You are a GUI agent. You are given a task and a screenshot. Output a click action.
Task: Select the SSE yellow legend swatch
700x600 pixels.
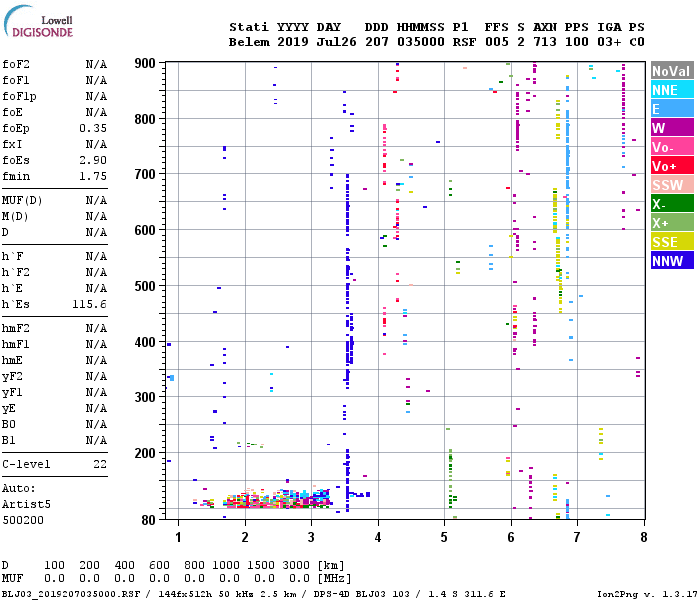(x=672, y=242)
